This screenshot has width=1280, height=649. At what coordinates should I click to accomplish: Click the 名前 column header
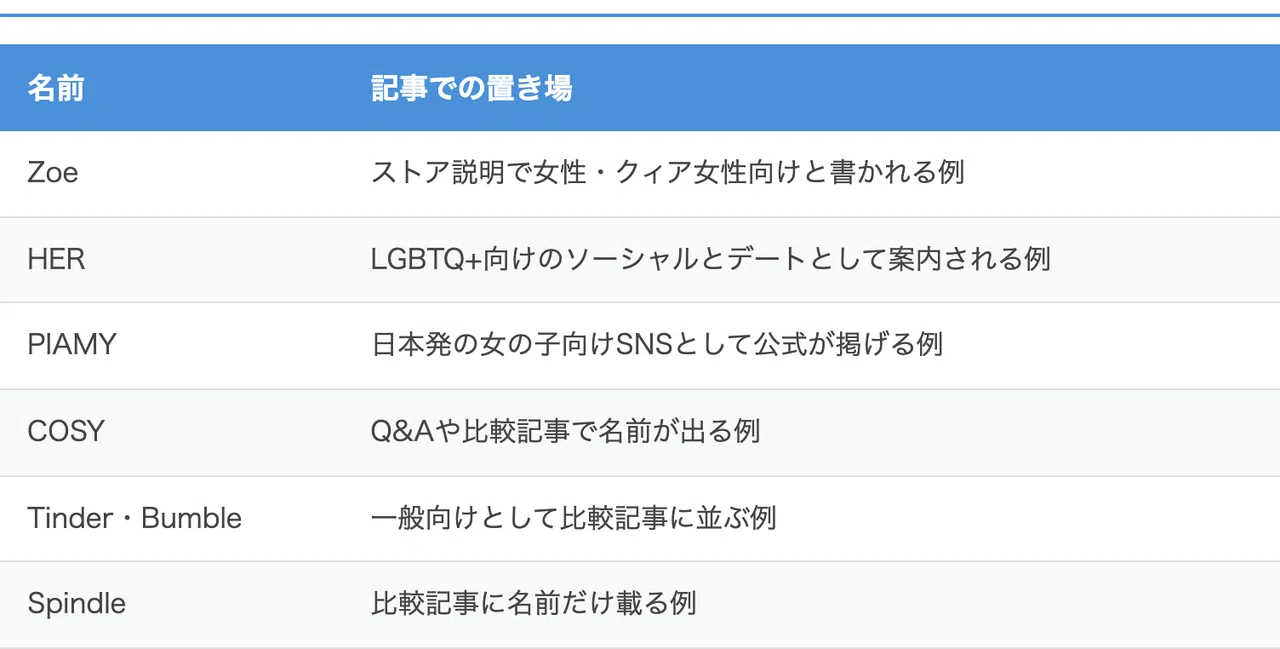pyautogui.click(x=56, y=88)
